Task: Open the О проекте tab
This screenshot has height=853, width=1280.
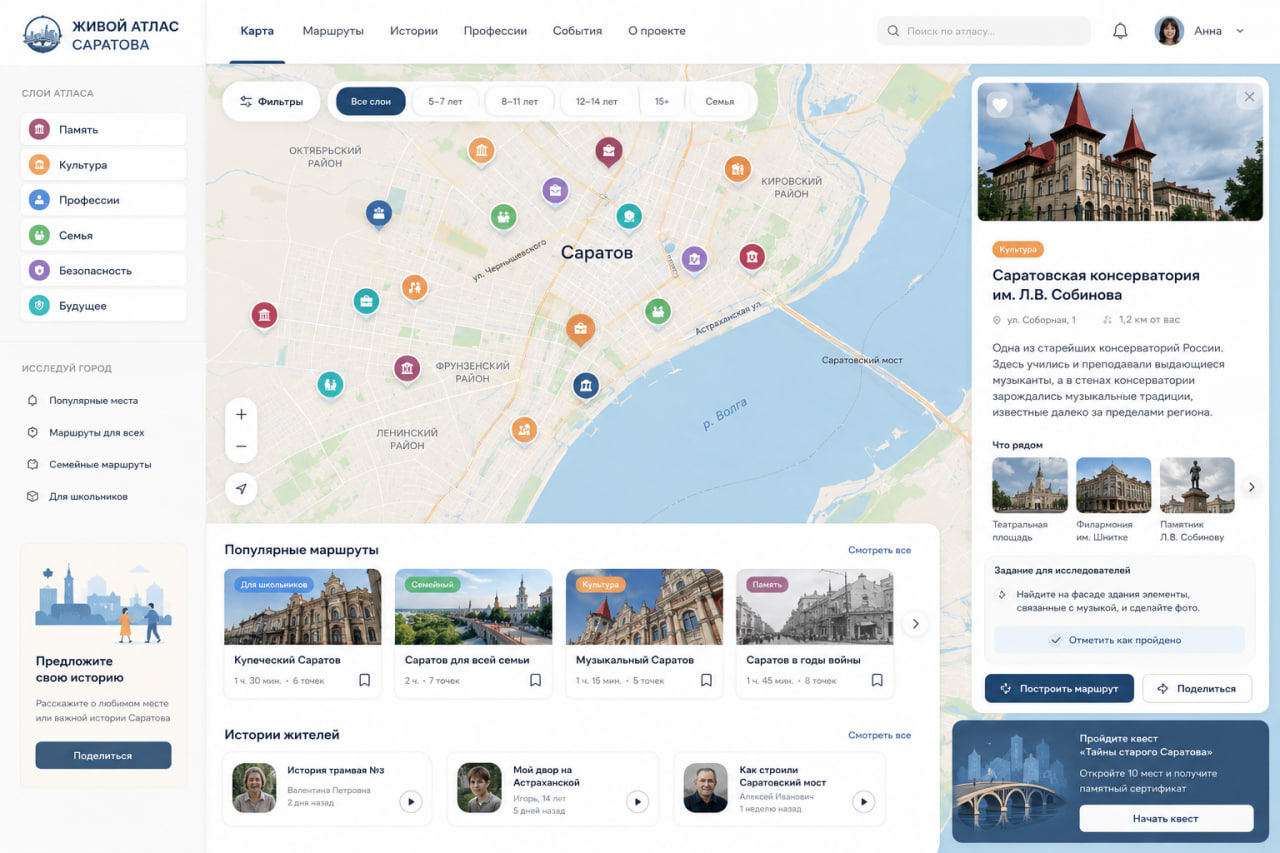Action: (x=657, y=31)
